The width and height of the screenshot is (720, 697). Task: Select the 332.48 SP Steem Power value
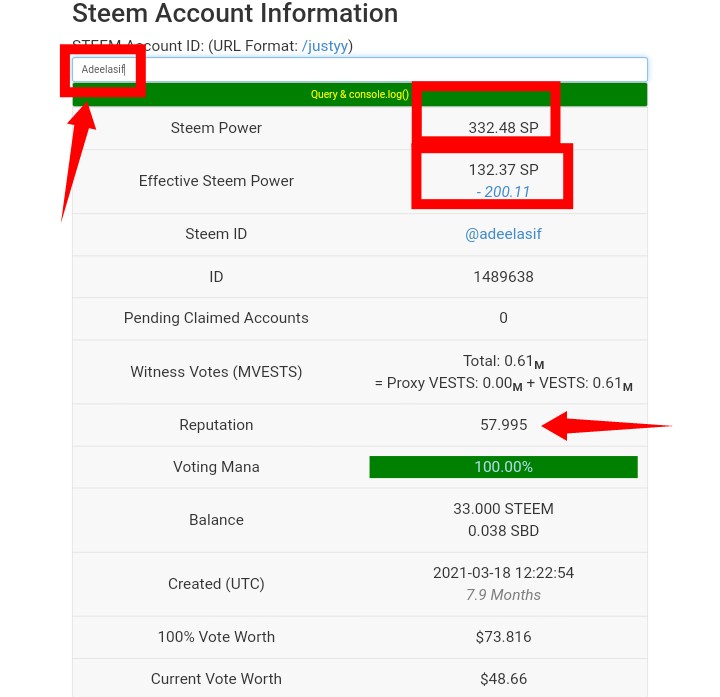(503, 128)
